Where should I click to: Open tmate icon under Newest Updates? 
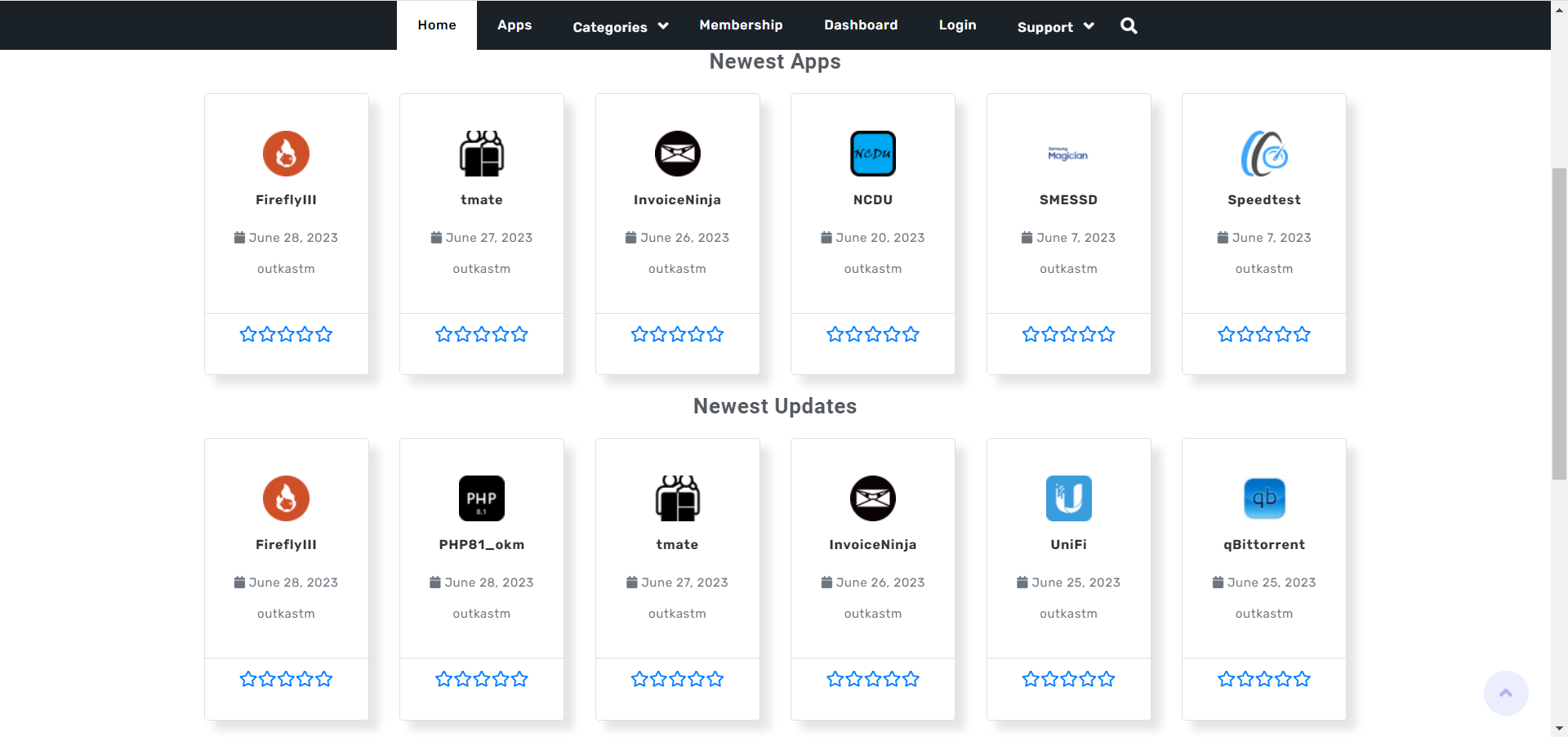click(677, 498)
